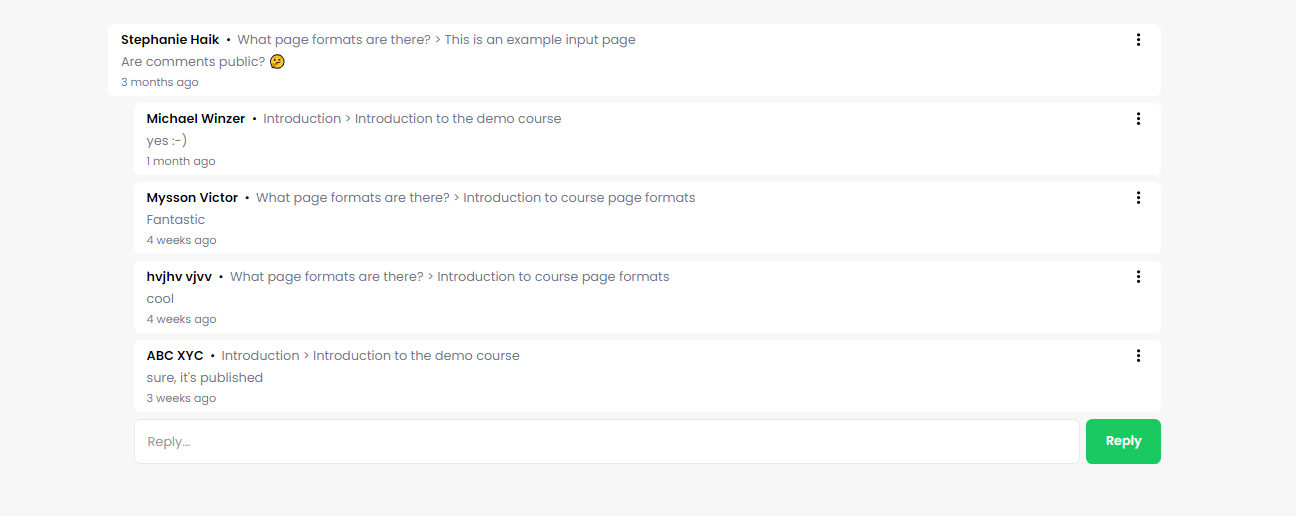Open kebab menu on hvjhv vjvv's reply
This screenshot has width=1296, height=516.
[1138, 277]
